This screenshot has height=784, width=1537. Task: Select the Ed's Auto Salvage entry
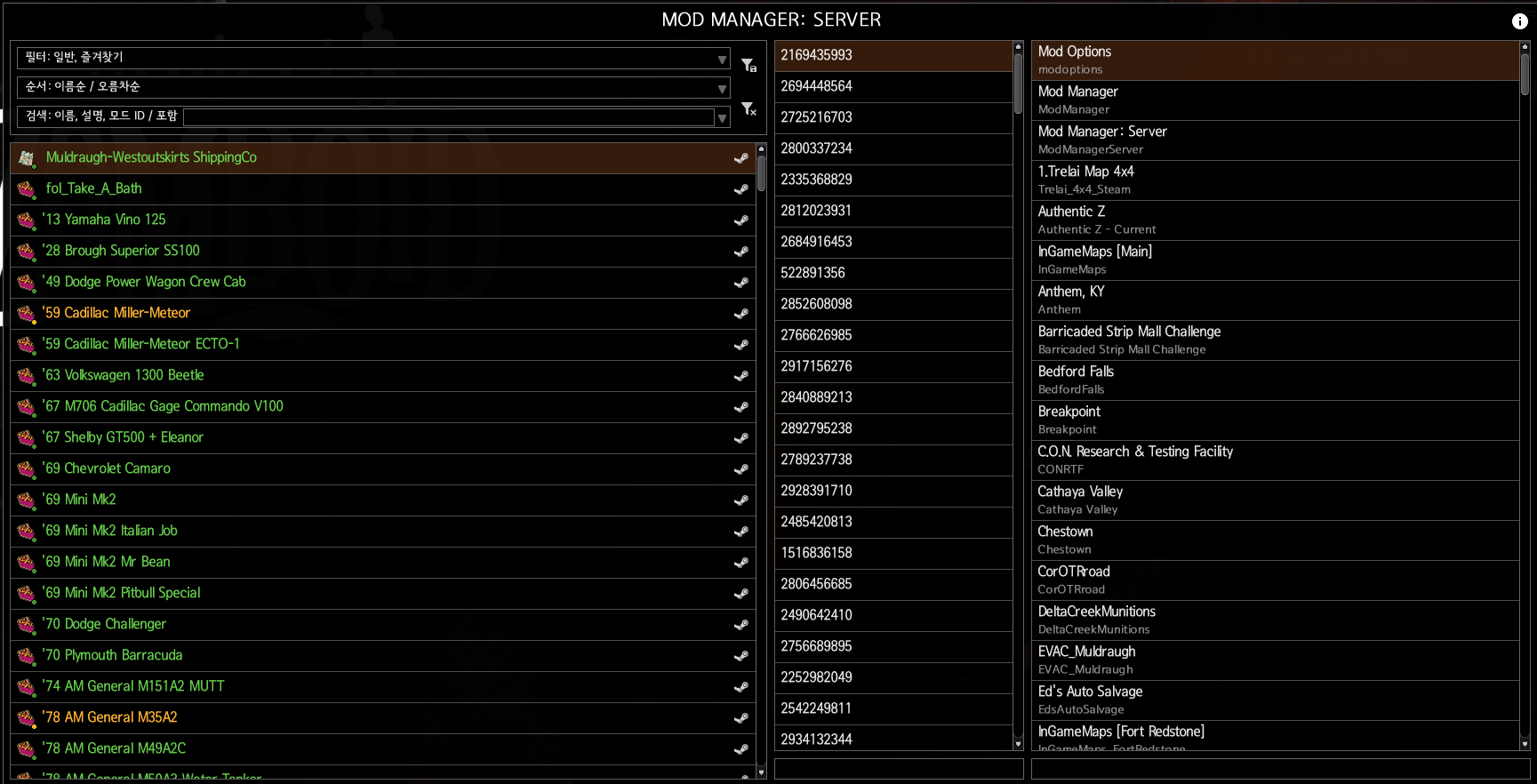pos(1275,700)
